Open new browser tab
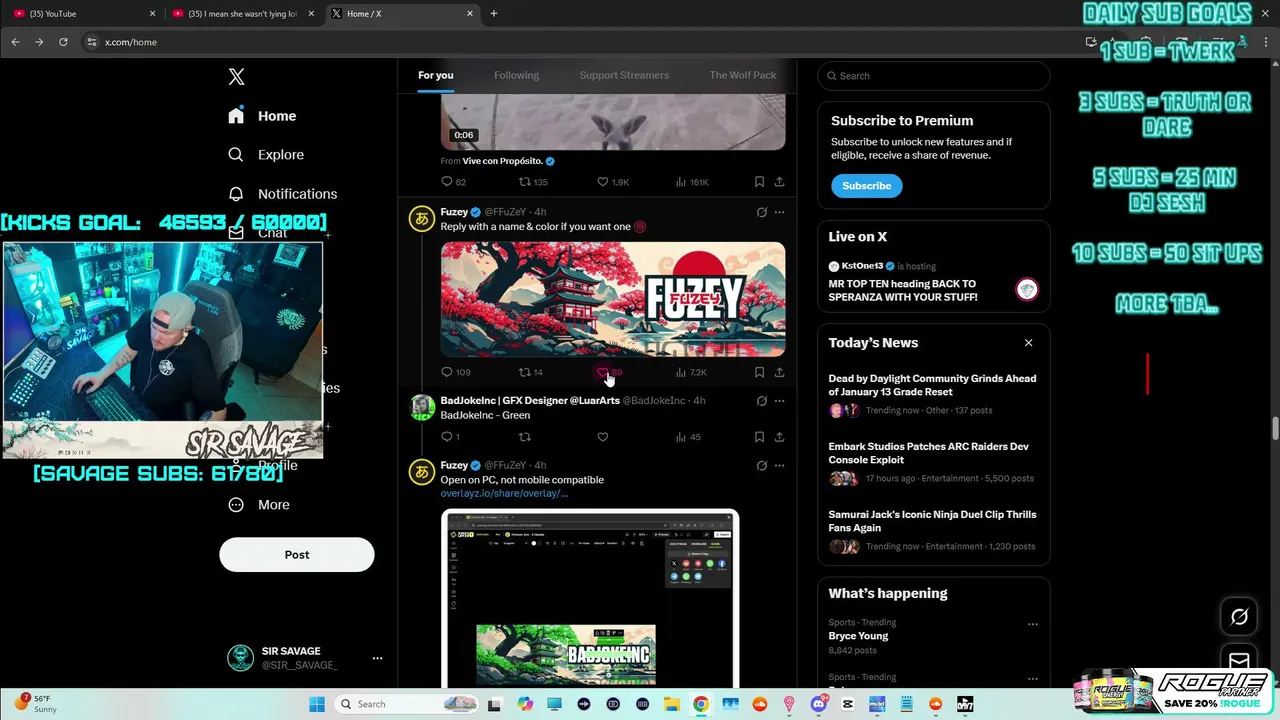This screenshot has width=1280, height=720. tap(493, 13)
